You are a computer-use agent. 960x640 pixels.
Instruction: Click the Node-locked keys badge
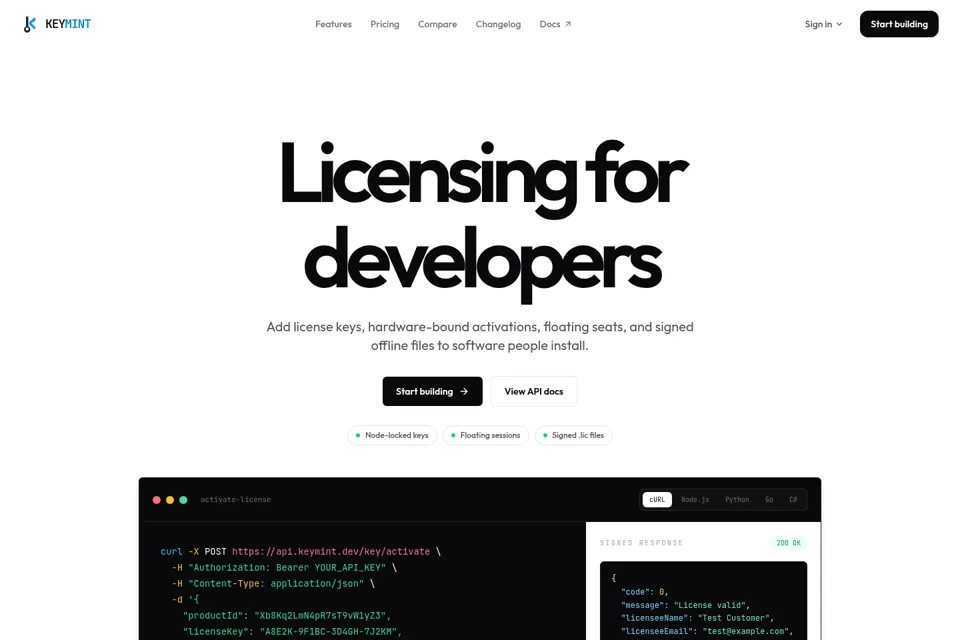[x=392, y=435]
